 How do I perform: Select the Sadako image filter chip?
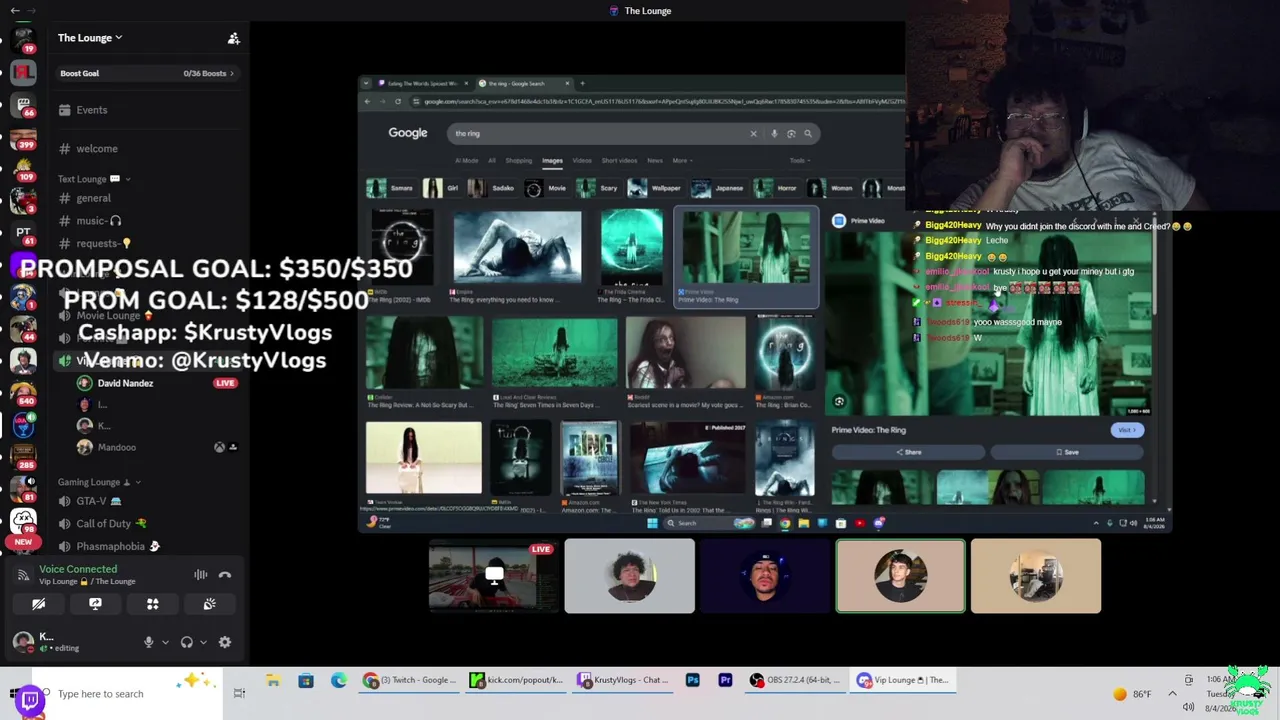494,188
